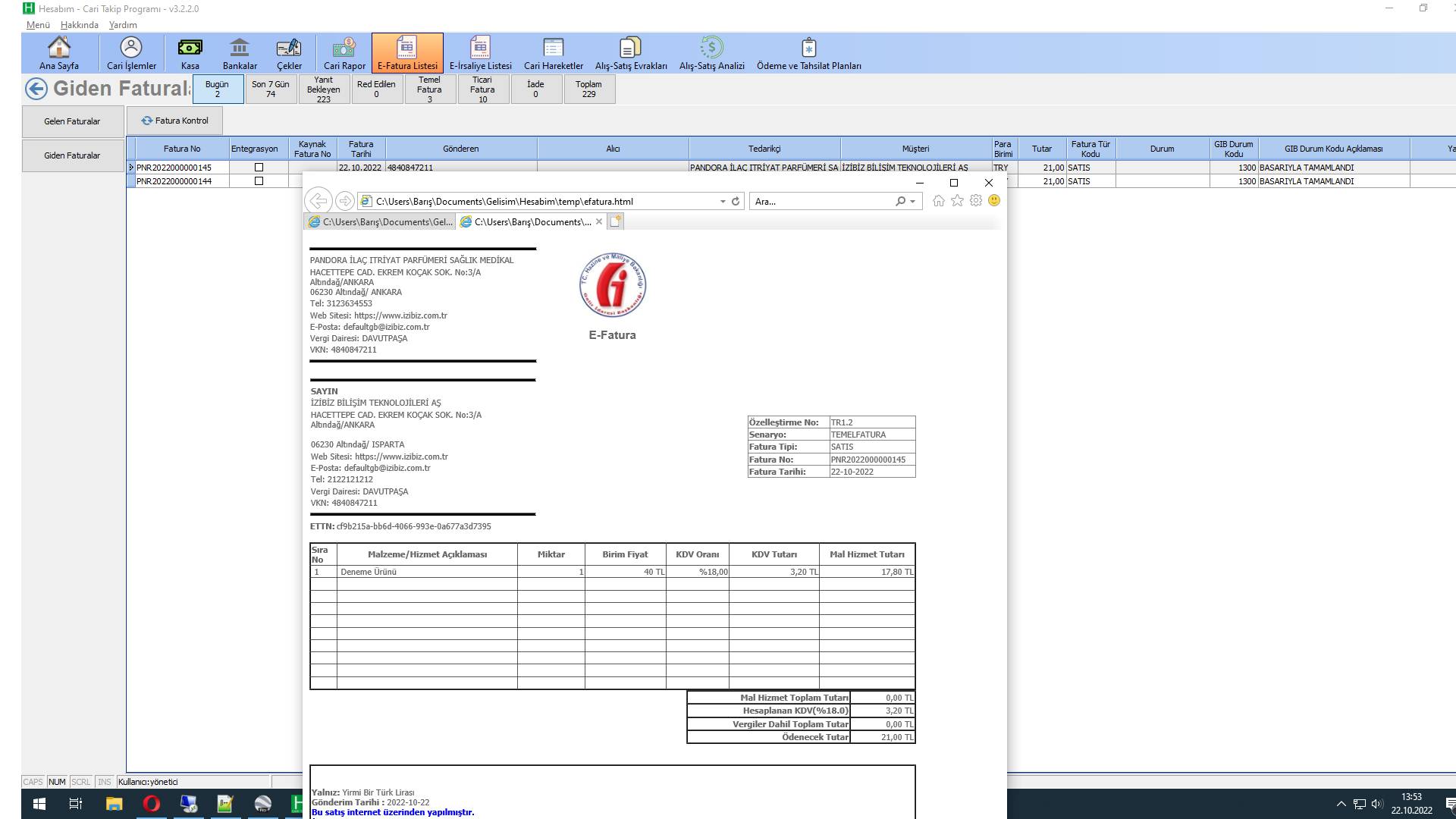Image resolution: width=1456 pixels, height=819 pixels.
Task: Open Task View on taskbar
Action: point(76,804)
